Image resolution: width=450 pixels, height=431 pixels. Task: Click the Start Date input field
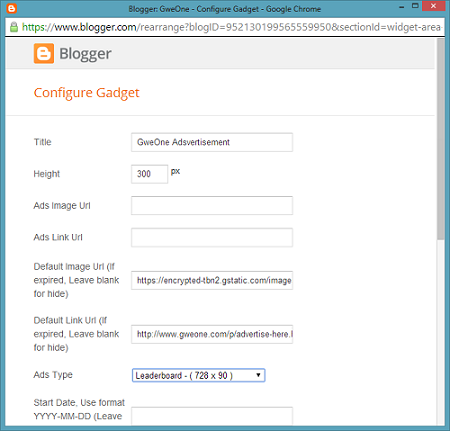pos(212,416)
